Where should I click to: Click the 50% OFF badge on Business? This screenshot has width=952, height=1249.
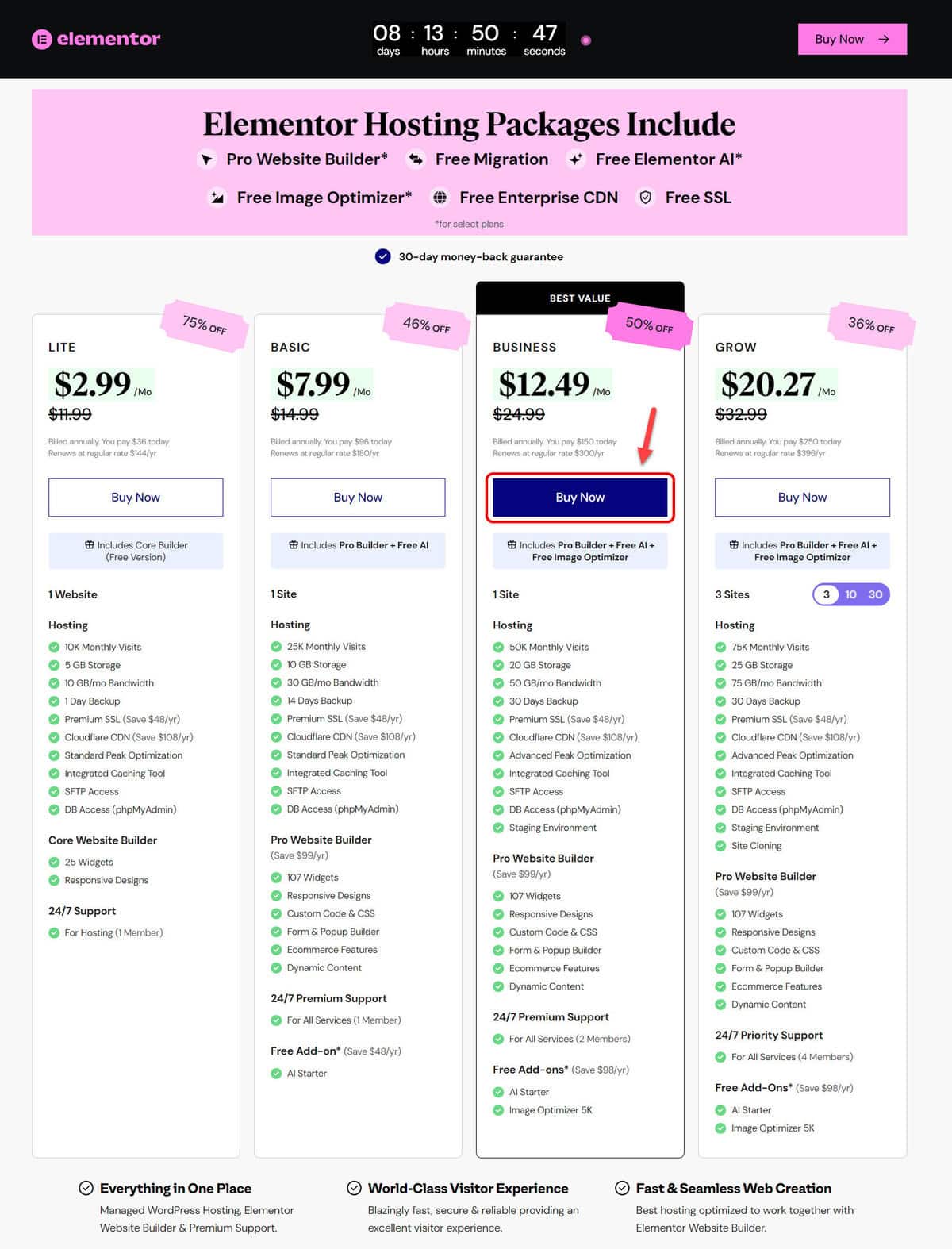click(x=649, y=325)
